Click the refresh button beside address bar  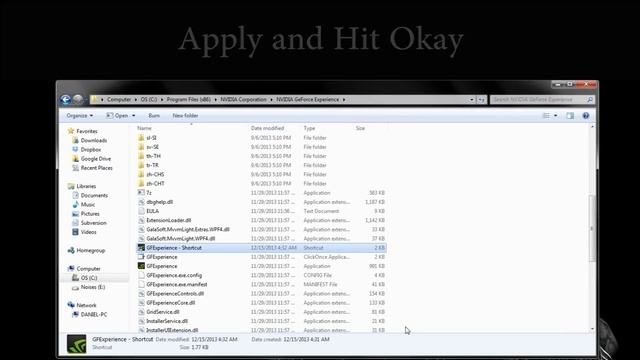pyautogui.click(x=482, y=100)
